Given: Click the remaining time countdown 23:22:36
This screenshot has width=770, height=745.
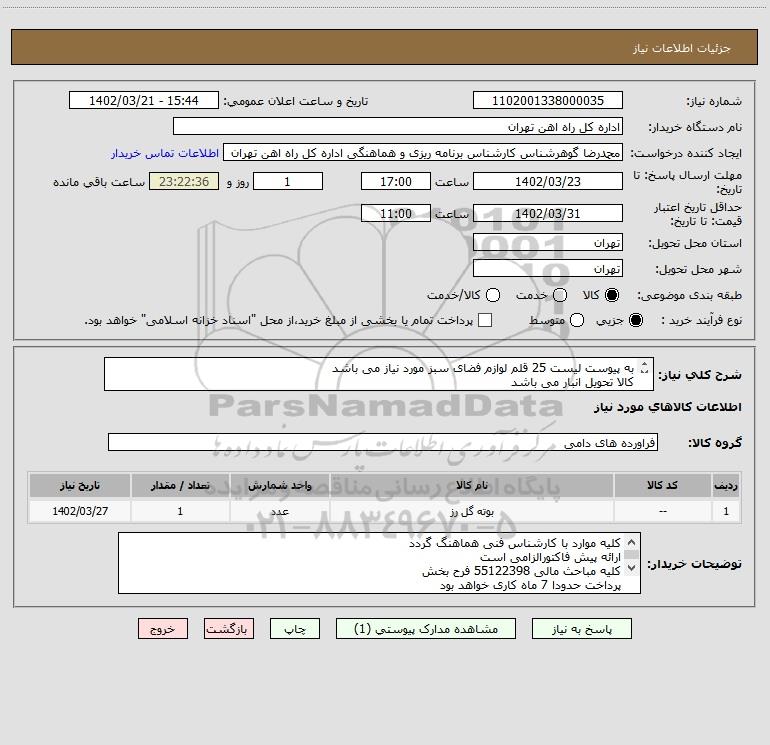Looking at the screenshot, I should click(x=184, y=181).
